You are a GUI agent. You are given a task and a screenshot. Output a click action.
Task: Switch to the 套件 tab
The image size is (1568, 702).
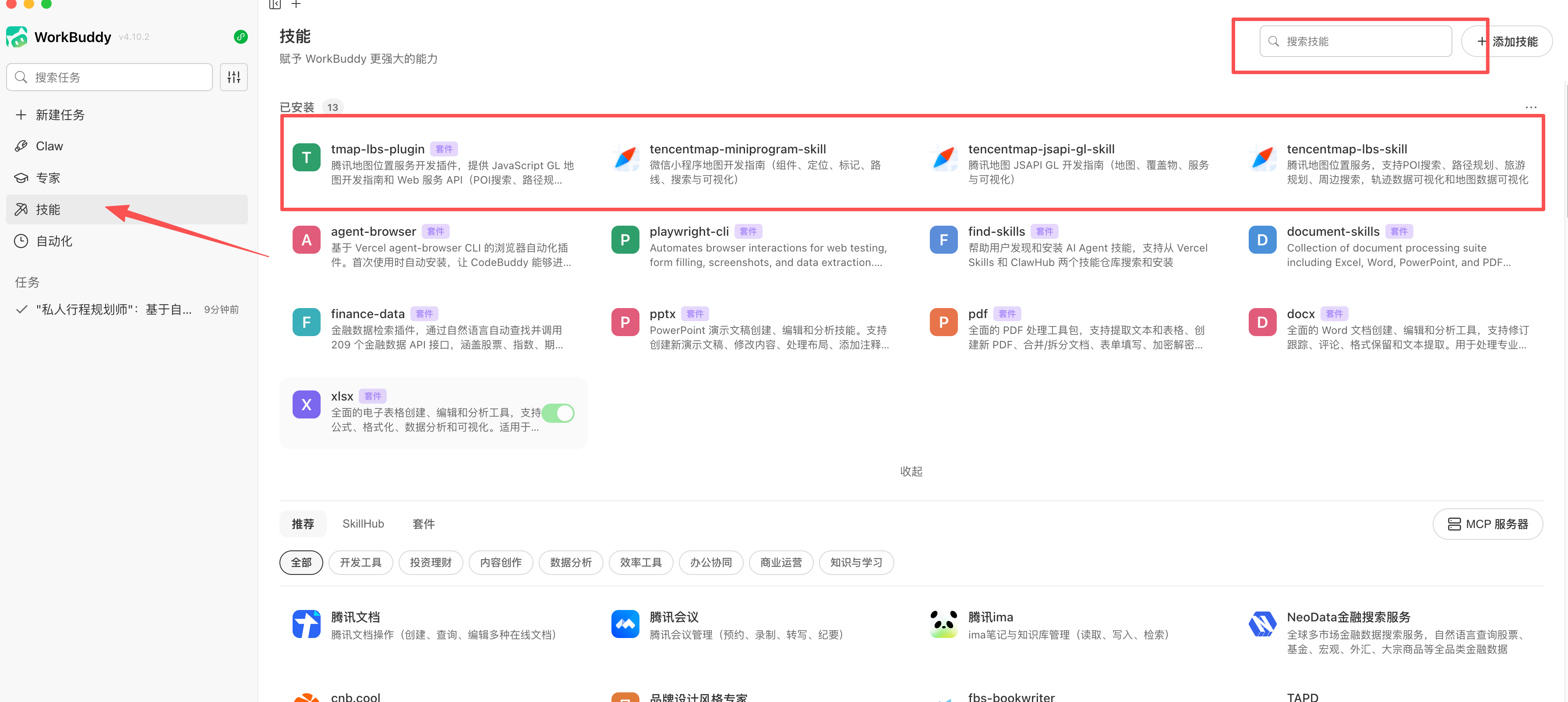424,524
